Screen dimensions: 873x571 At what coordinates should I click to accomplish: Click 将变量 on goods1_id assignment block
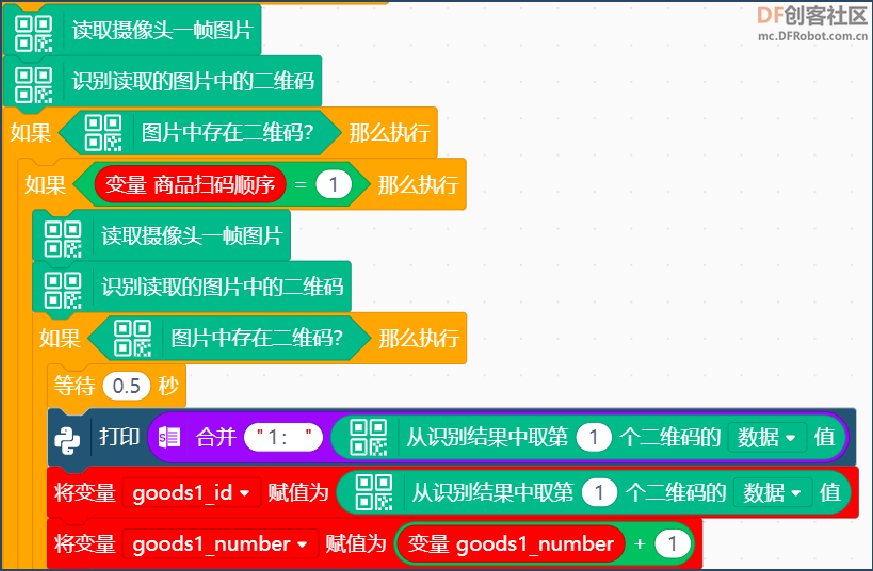coord(85,493)
